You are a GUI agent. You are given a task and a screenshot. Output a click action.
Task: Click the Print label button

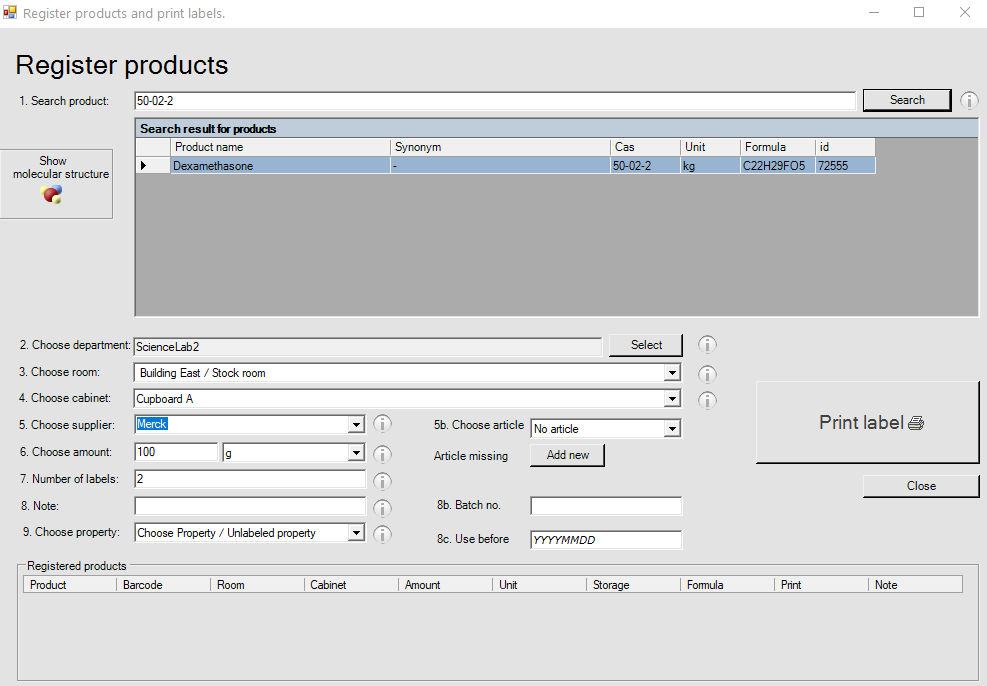[x=868, y=422]
